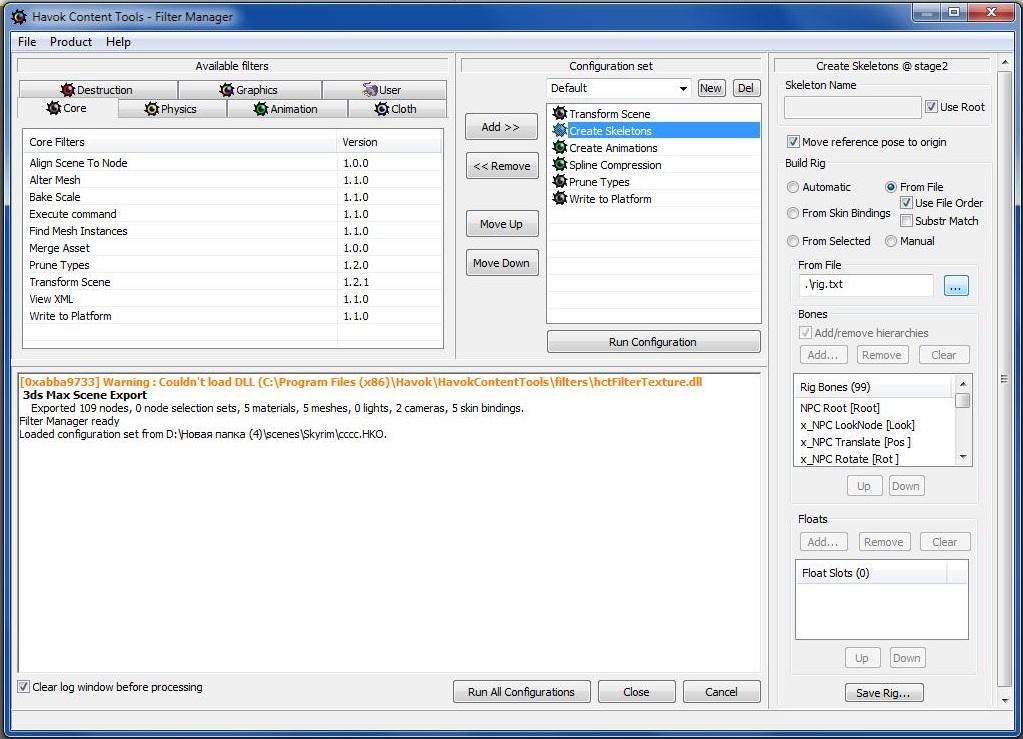Toggle the Use File Order checkbox
This screenshot has height=739, width=1023.
point(906,203)
